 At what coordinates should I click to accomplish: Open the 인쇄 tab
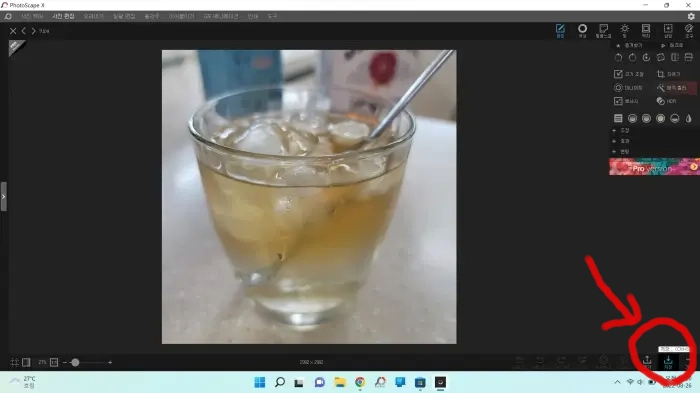[x=253, y=16]
